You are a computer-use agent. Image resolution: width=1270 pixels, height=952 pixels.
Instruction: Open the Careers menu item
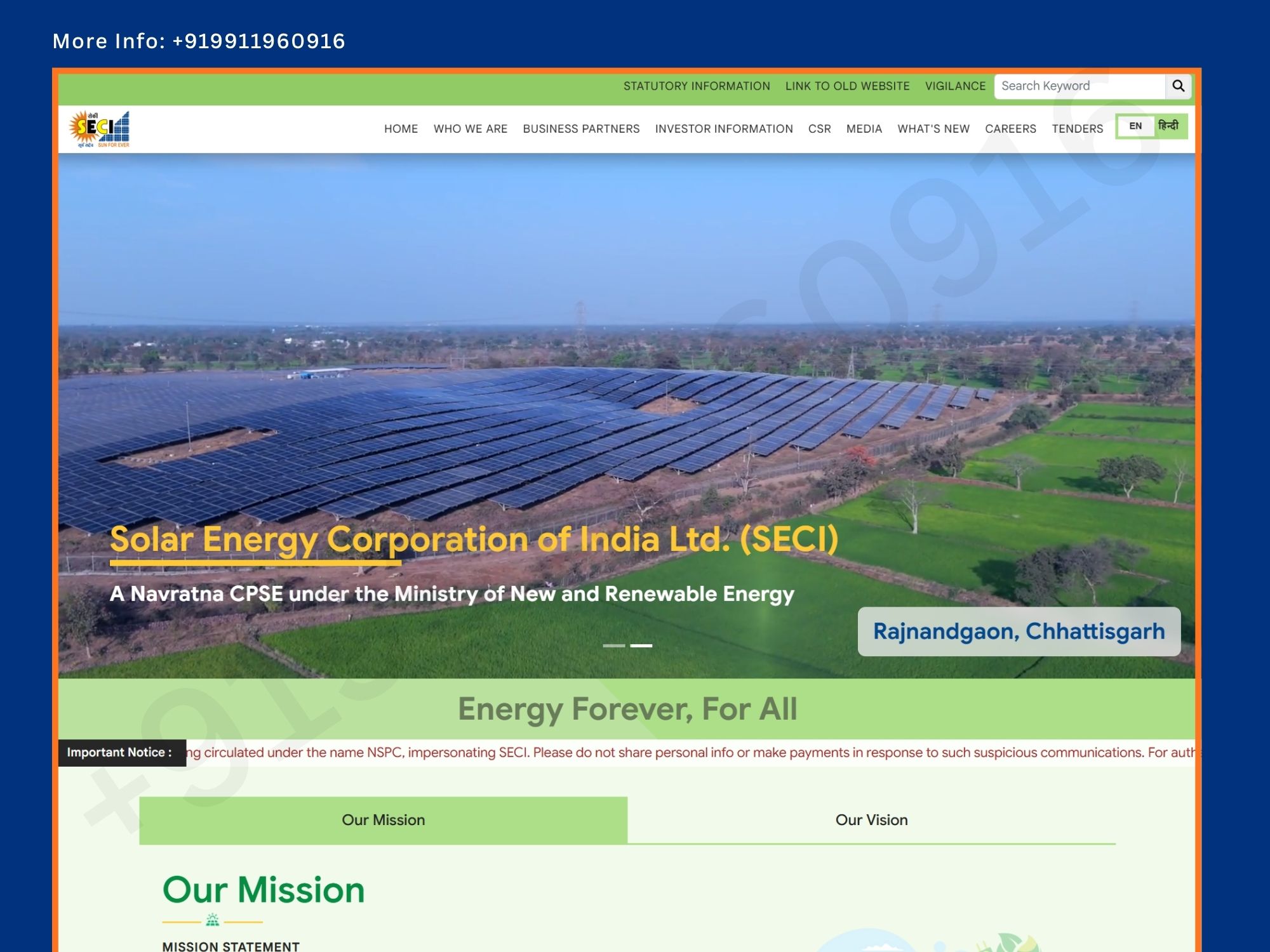click(x=1010, y=129)
